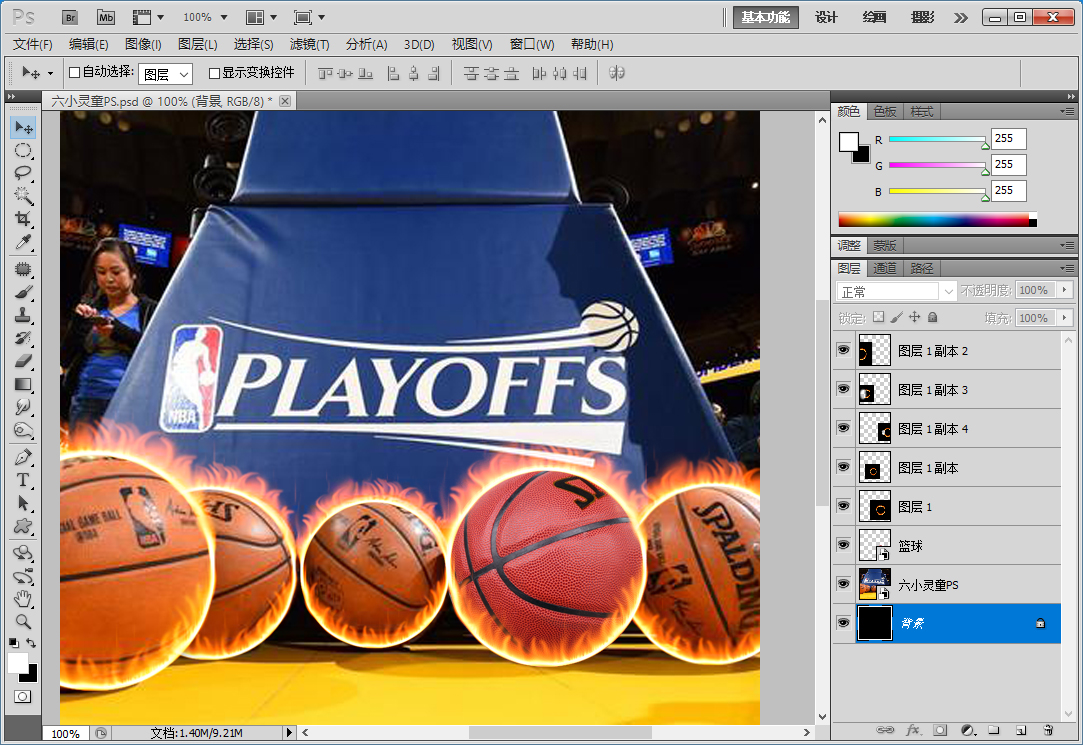Select the History Brush tool
The image size is (1083, 745).
[23, 338]
